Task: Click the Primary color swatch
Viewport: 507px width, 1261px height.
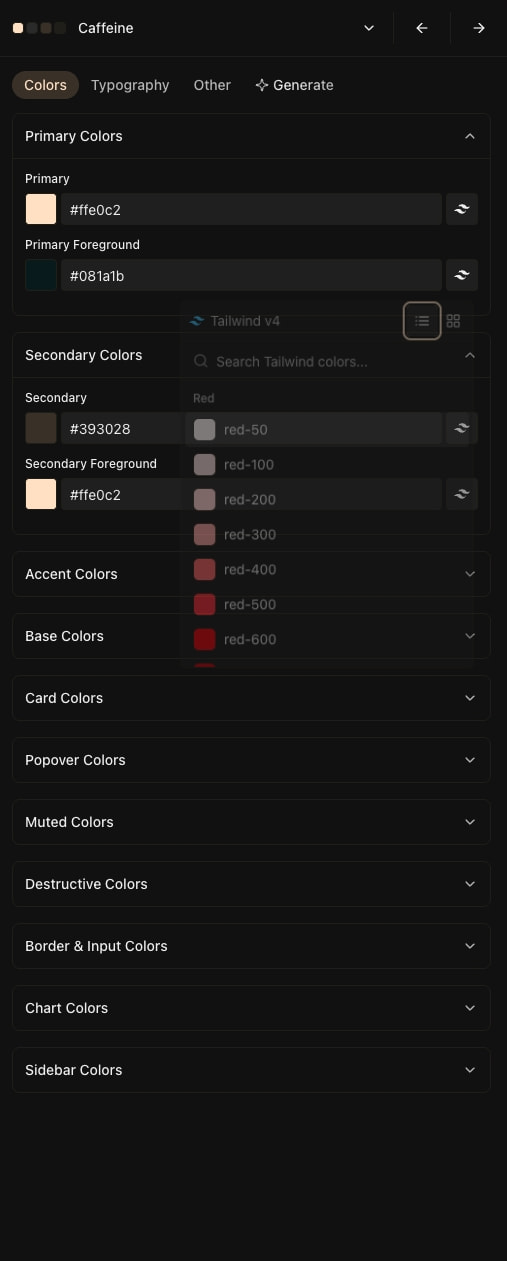Action: point(41,209)
